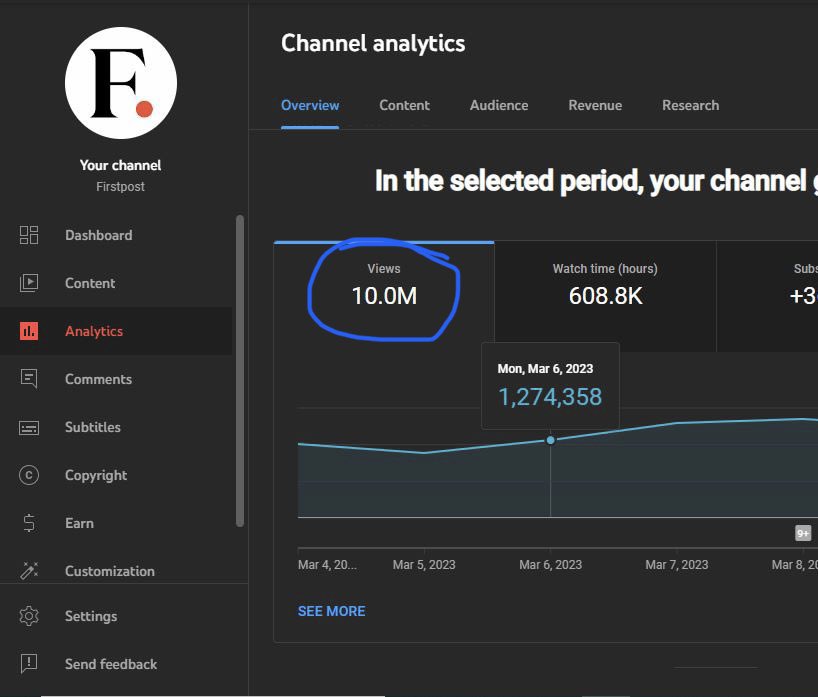Open the Earn section
Screen dimensions: 818x697
[x=116, y=523]
